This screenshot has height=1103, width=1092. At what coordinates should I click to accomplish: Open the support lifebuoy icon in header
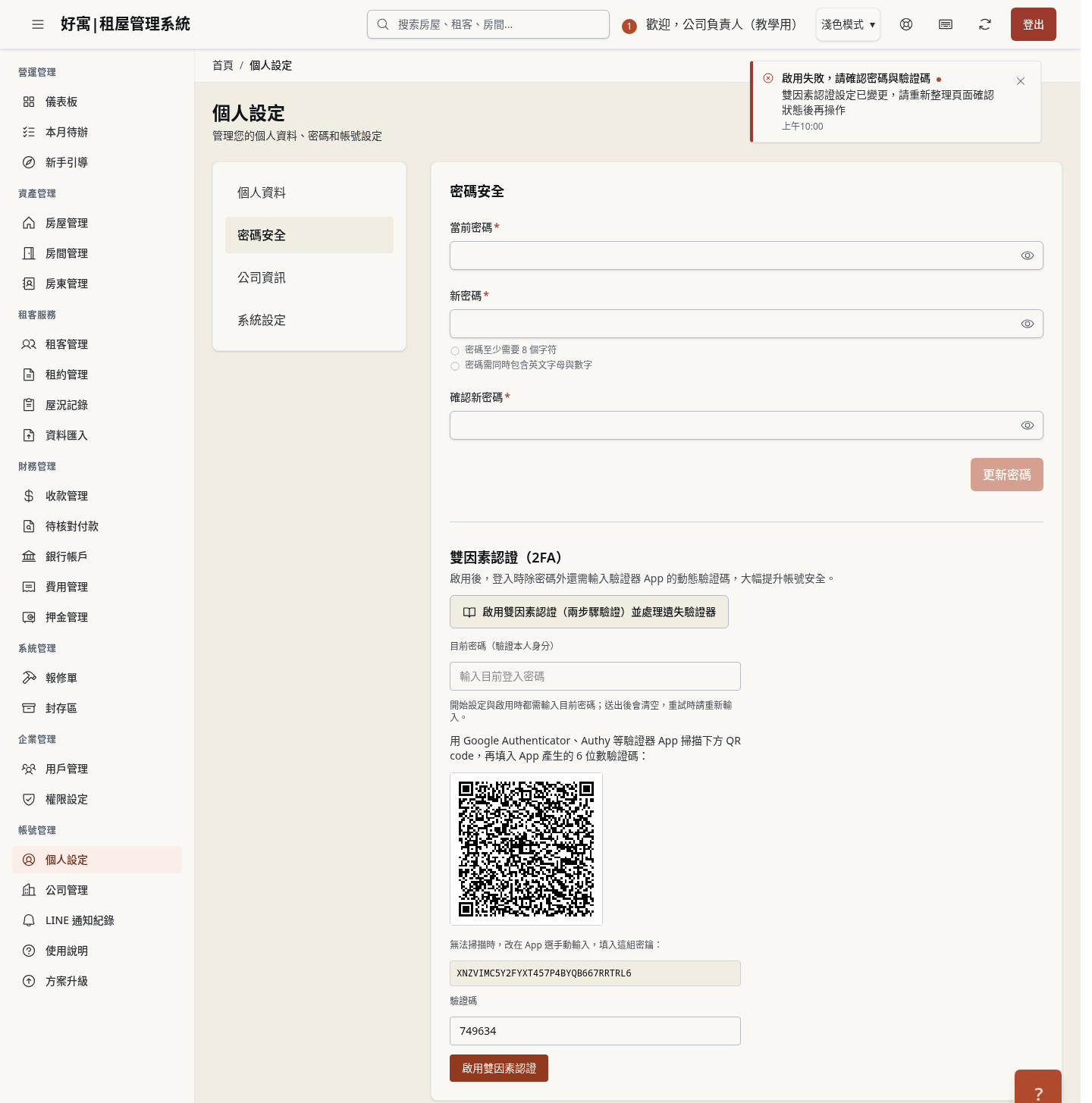coord(906,24)
